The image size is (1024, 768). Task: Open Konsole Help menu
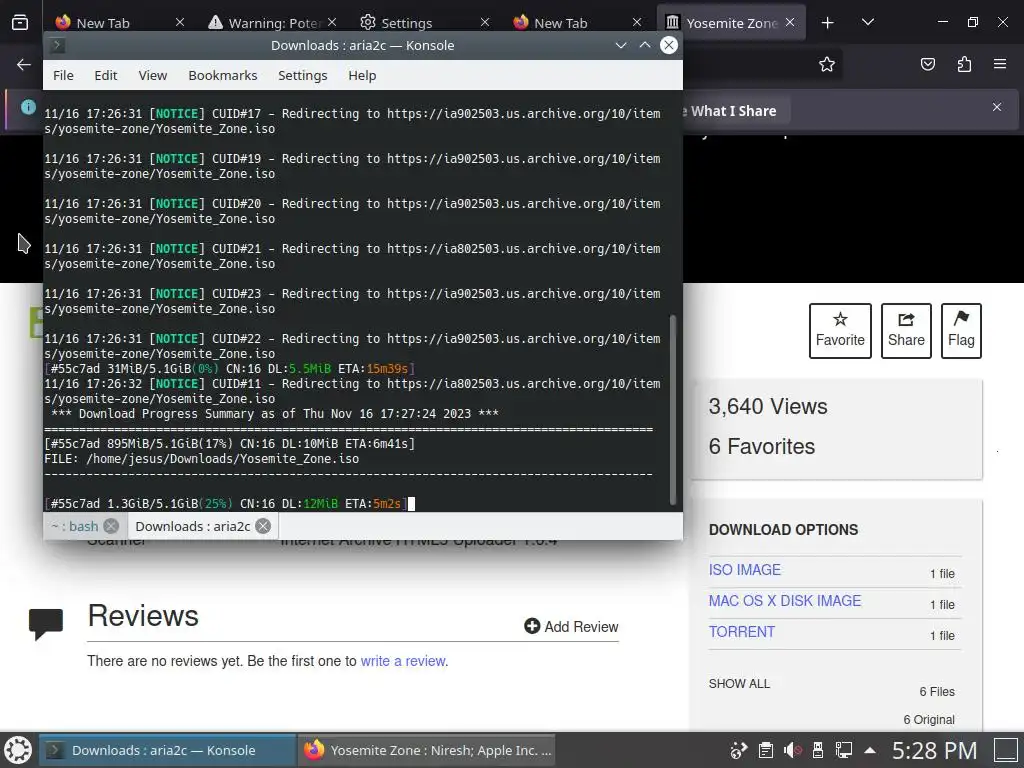pyautogui.click(x=362, y=75)
